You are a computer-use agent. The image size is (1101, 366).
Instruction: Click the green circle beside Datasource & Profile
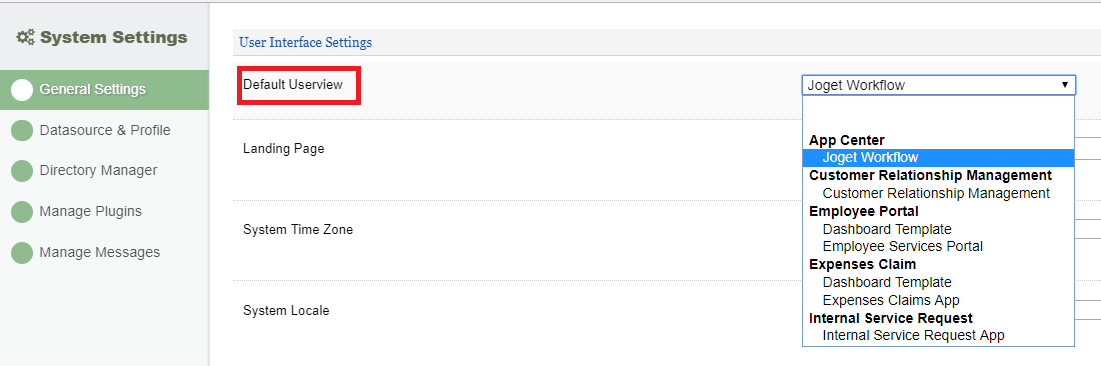click(22, 131)
